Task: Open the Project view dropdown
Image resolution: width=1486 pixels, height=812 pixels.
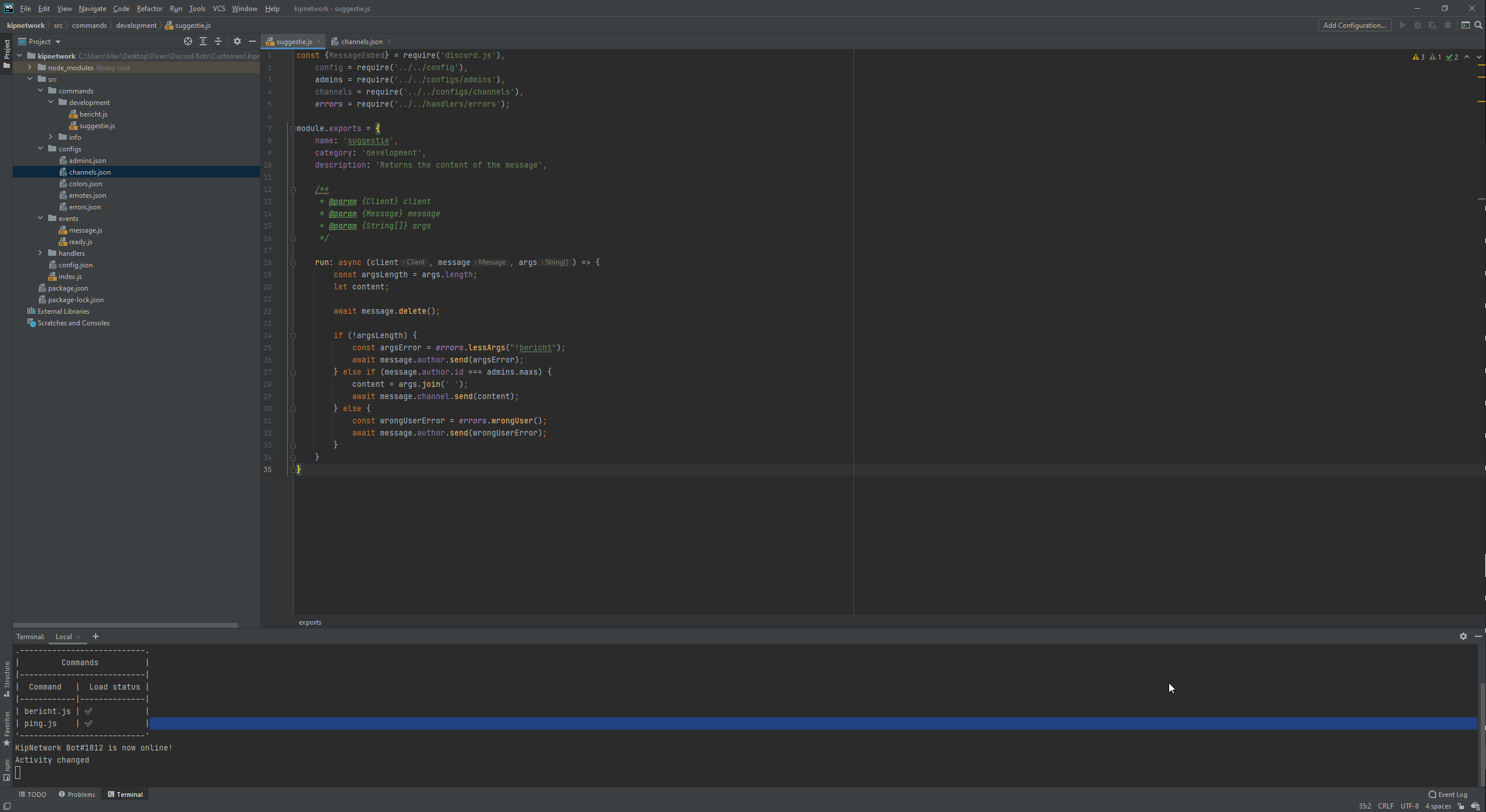Action: (44, 41)
